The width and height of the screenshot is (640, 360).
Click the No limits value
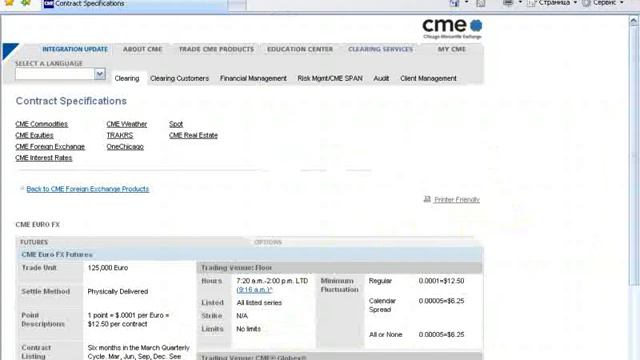pyautogui.click(x=248, y=329)
